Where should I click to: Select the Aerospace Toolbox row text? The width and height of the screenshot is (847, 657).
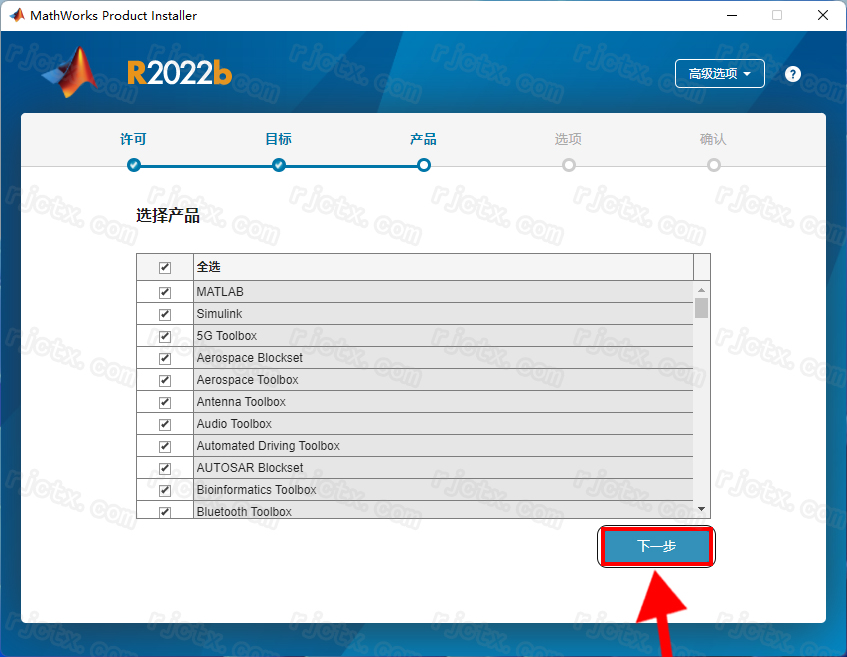[247, 380]
